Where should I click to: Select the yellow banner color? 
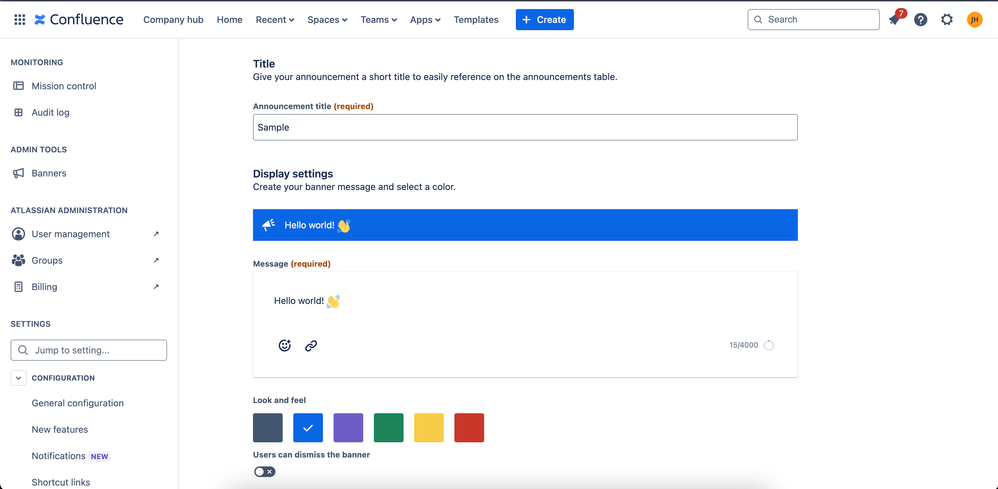pyautogui.click(x=429, y=428)
